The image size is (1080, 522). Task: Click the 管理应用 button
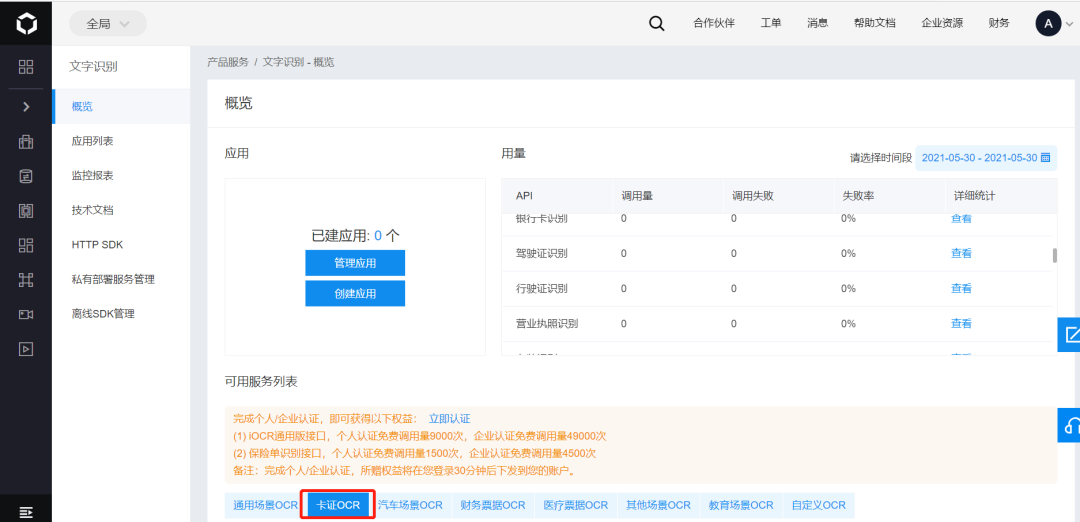pyautogui.click(x=355, y=263)
